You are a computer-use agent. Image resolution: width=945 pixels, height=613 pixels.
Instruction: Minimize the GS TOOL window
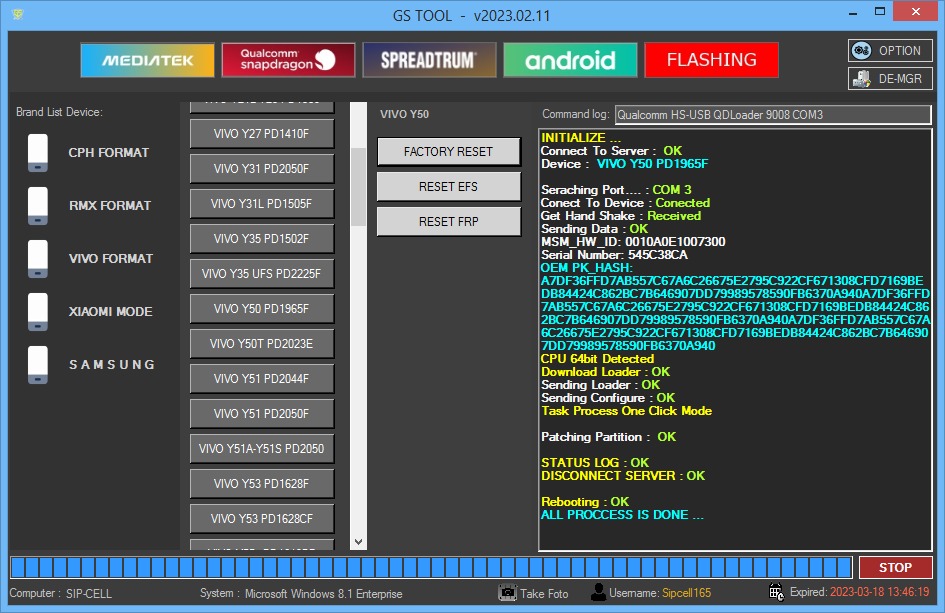coord(853,13)
